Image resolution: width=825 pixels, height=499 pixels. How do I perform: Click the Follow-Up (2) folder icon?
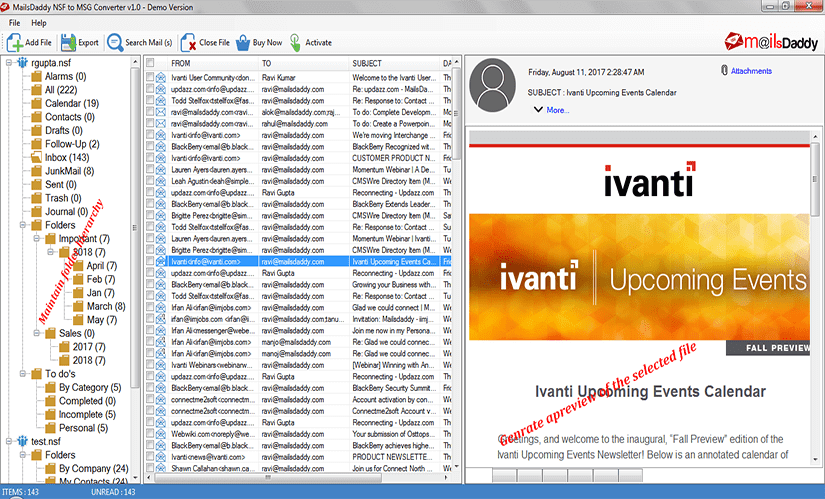pos(36,144)
